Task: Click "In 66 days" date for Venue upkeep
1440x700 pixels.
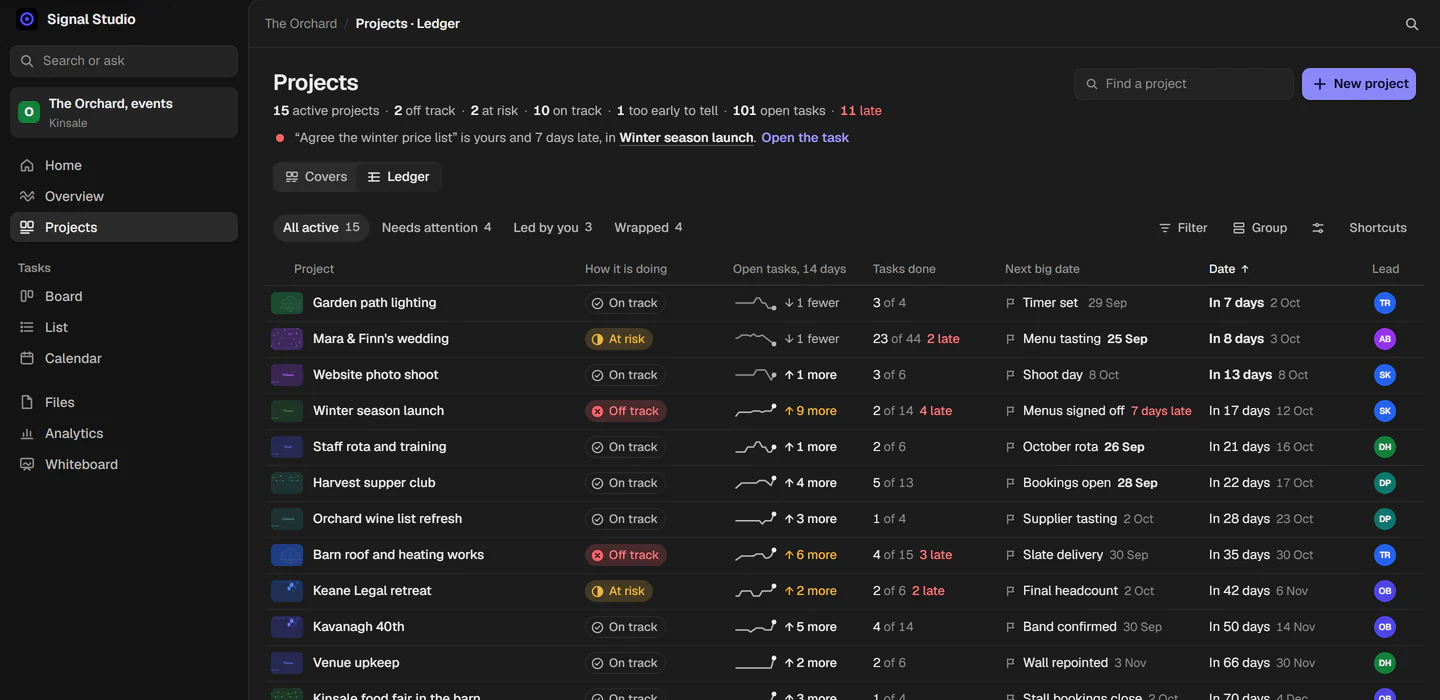Action: [1239, 663]
